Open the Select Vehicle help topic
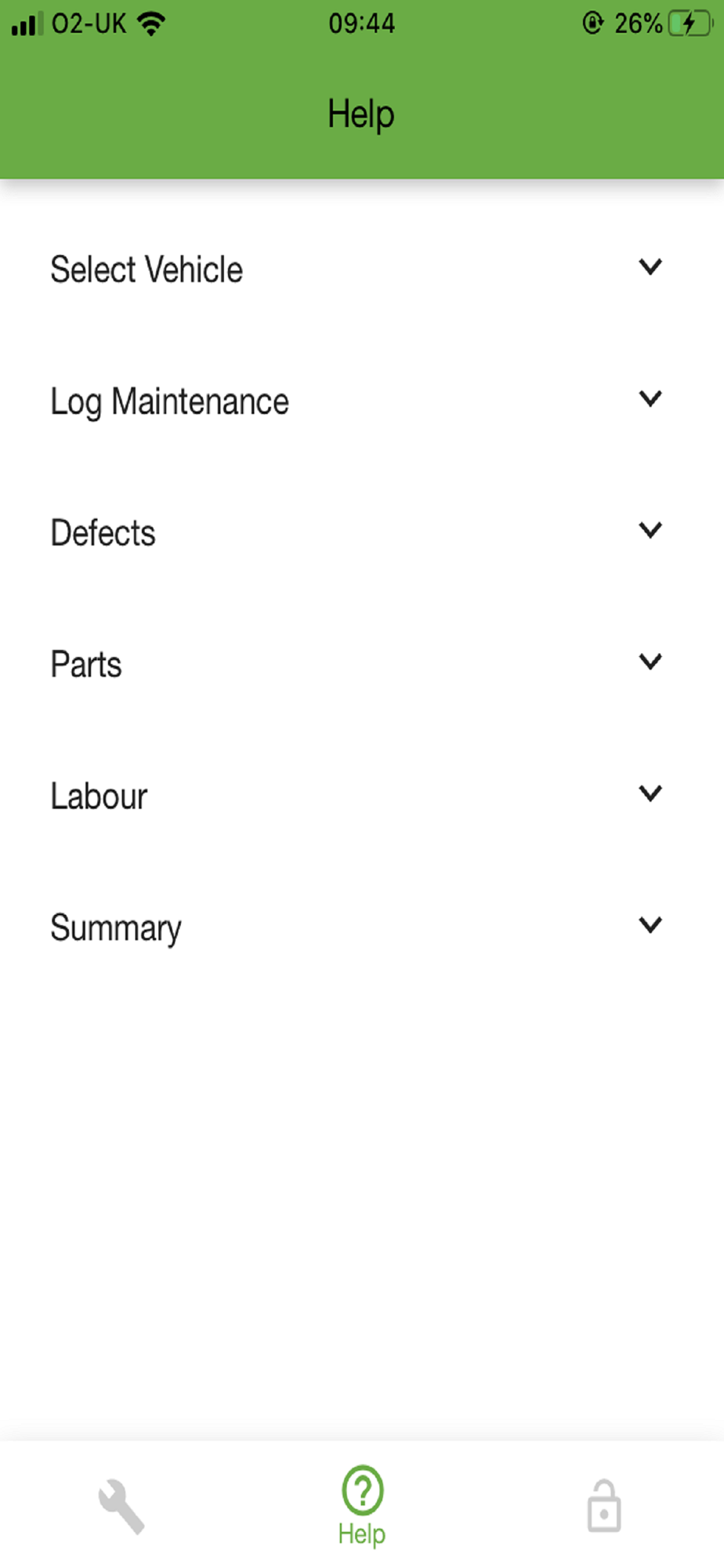 [362, 269]
